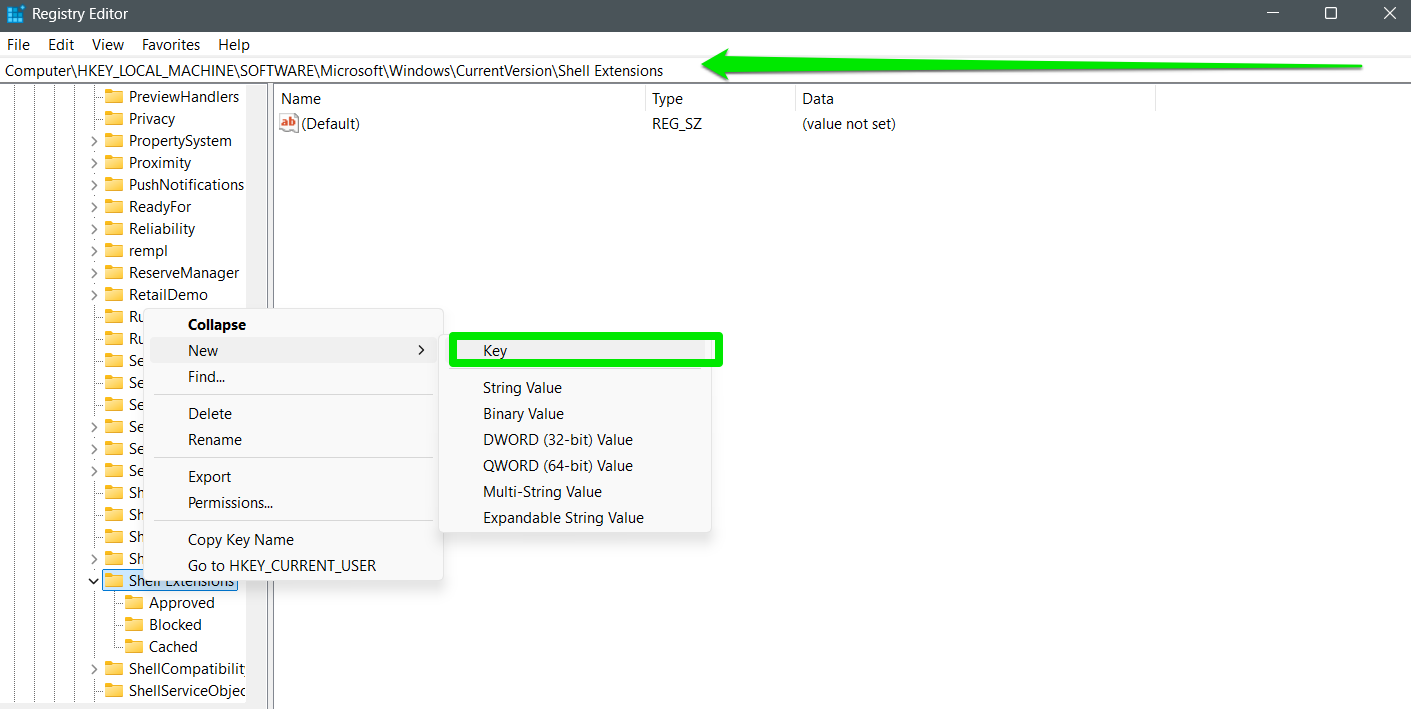
Task: Click the Proximity folder icon
Action: (114, 163)
